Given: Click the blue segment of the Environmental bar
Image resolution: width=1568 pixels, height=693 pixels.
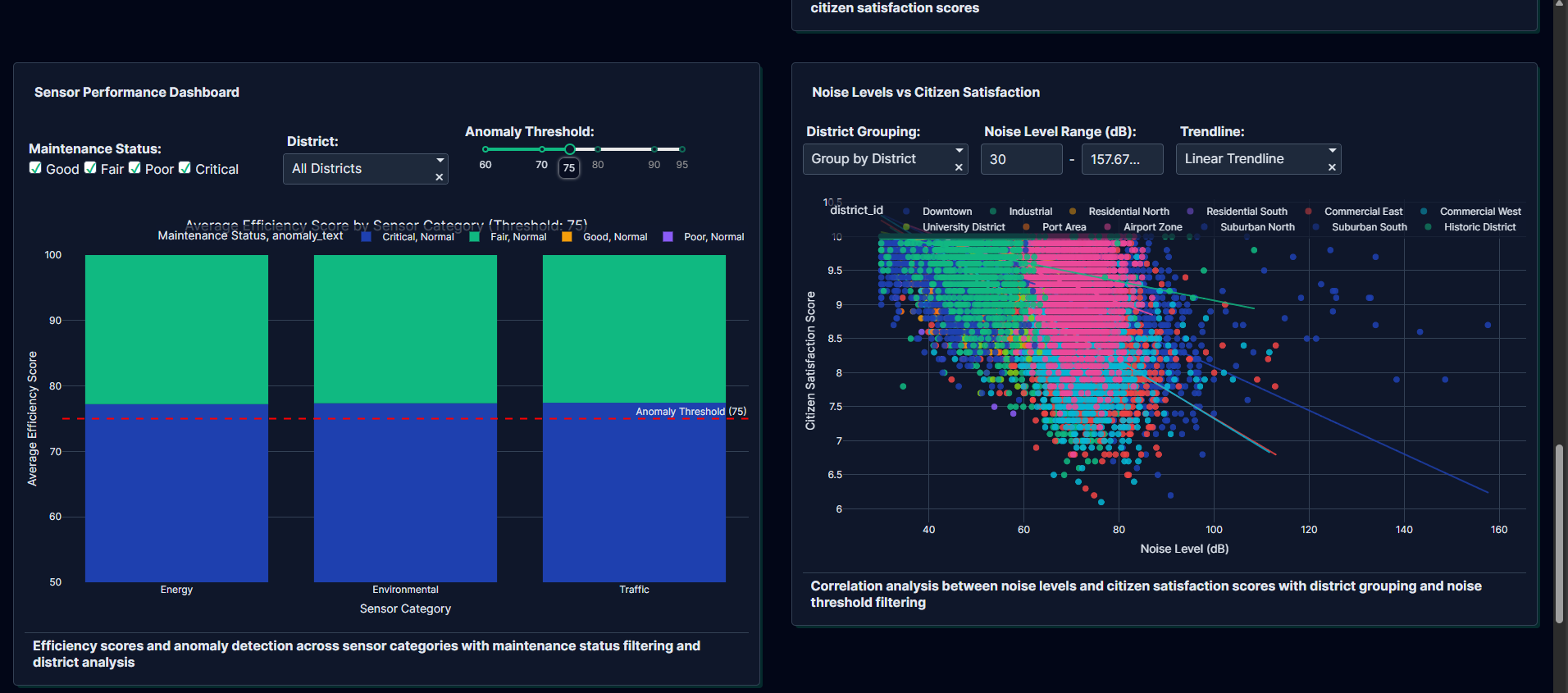Looking at the screenshot, I should 405,493.
